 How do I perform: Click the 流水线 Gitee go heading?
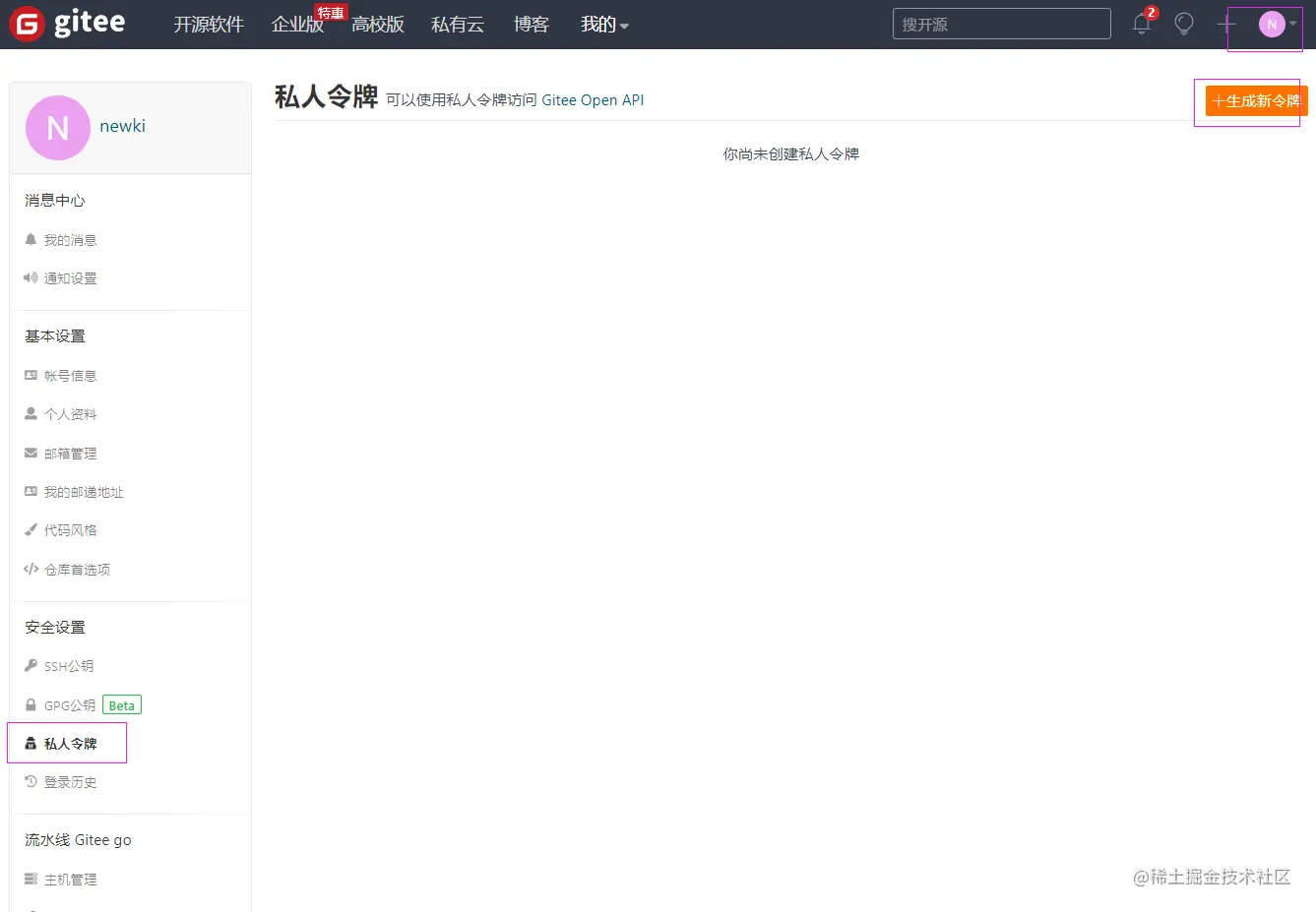point(78,839)
